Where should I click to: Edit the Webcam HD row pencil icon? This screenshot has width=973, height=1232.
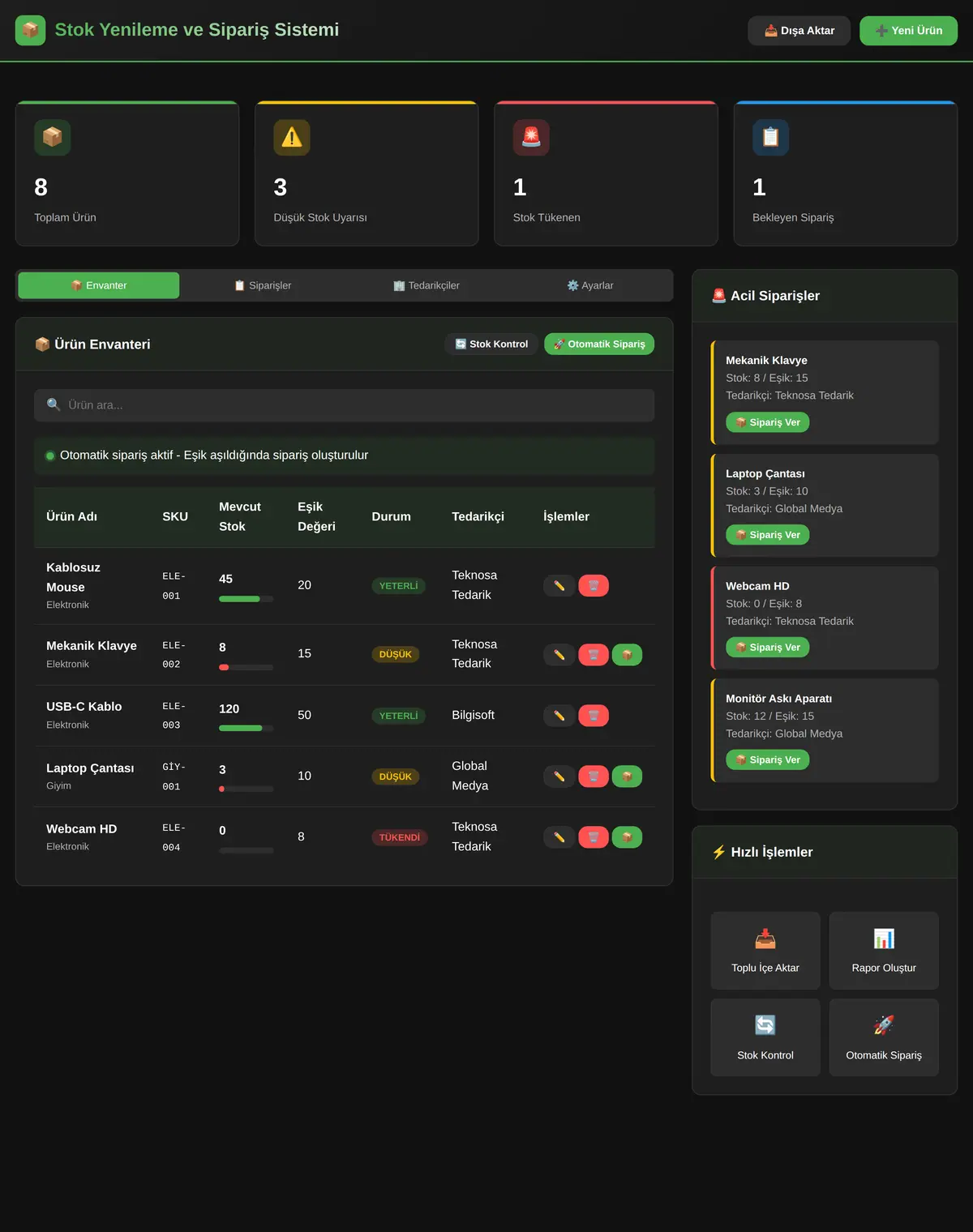point(559,837)
